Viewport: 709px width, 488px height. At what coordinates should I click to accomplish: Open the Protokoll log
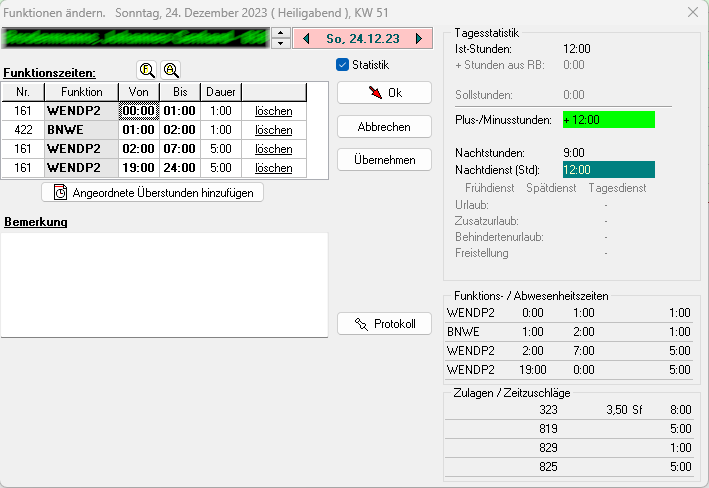click(384, 324)
